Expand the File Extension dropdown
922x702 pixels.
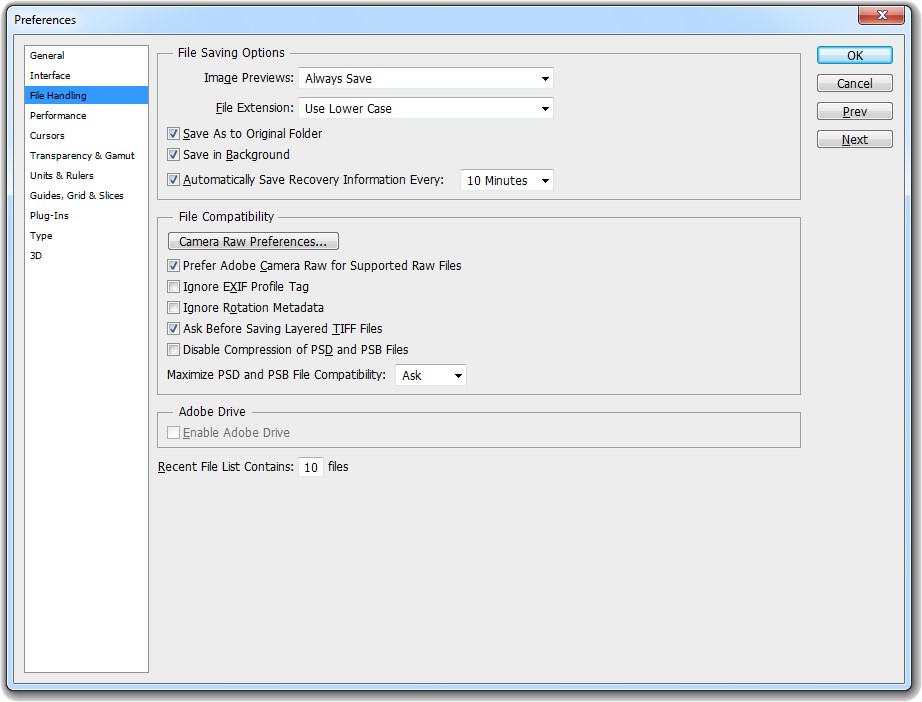tap(426, 109)
